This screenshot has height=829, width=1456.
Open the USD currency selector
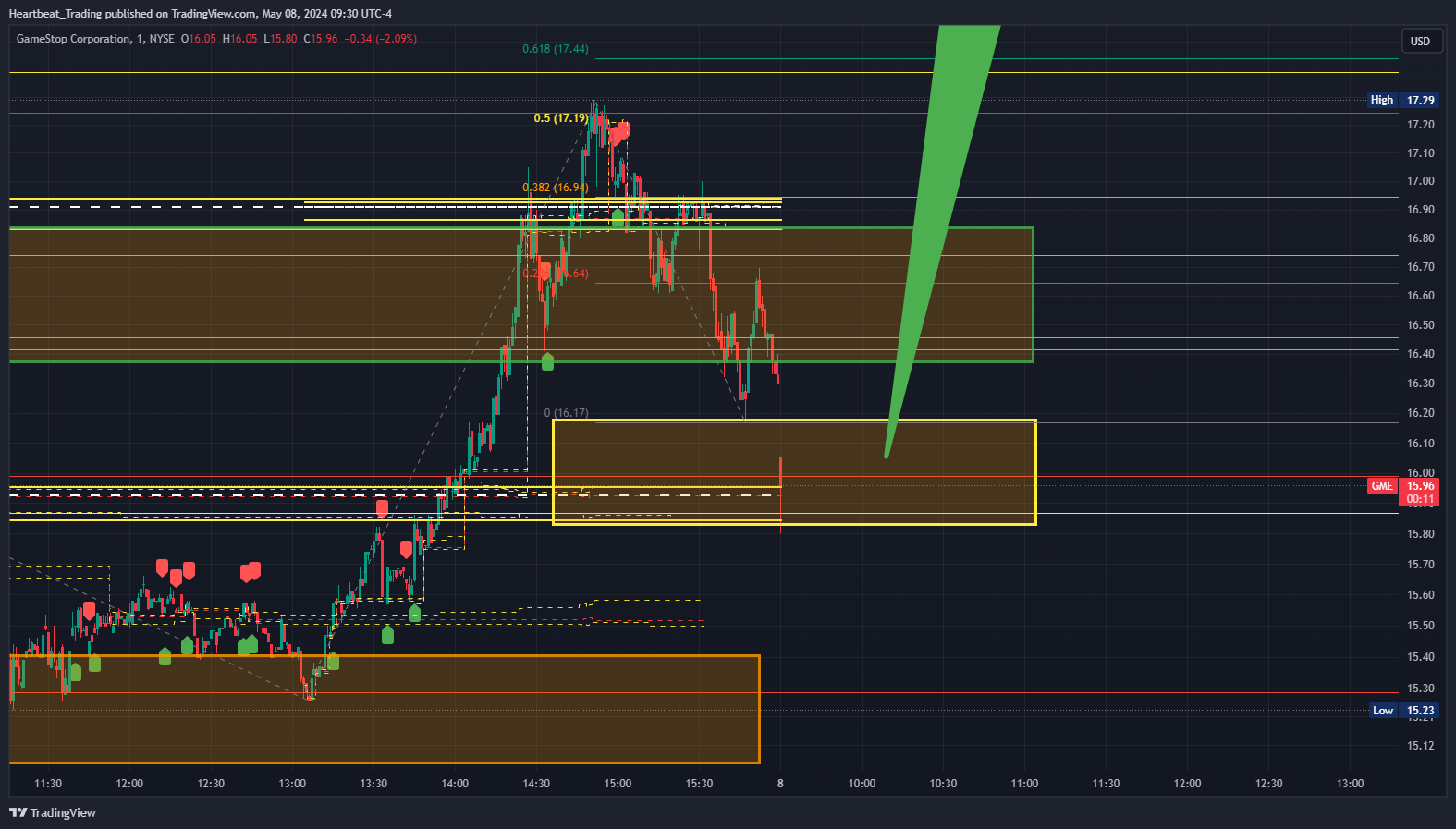pos(1420,41)
